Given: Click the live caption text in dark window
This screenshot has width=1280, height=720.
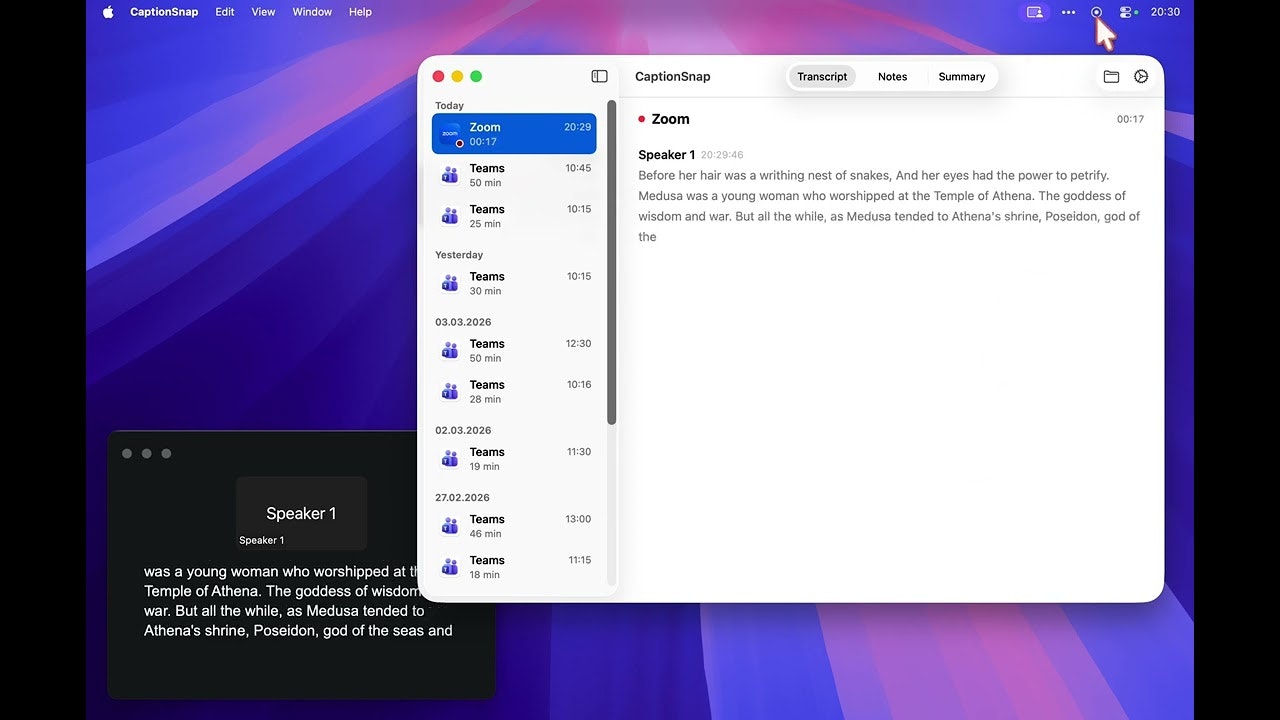Looking at the screenshot, I should (x=298, y=601).
